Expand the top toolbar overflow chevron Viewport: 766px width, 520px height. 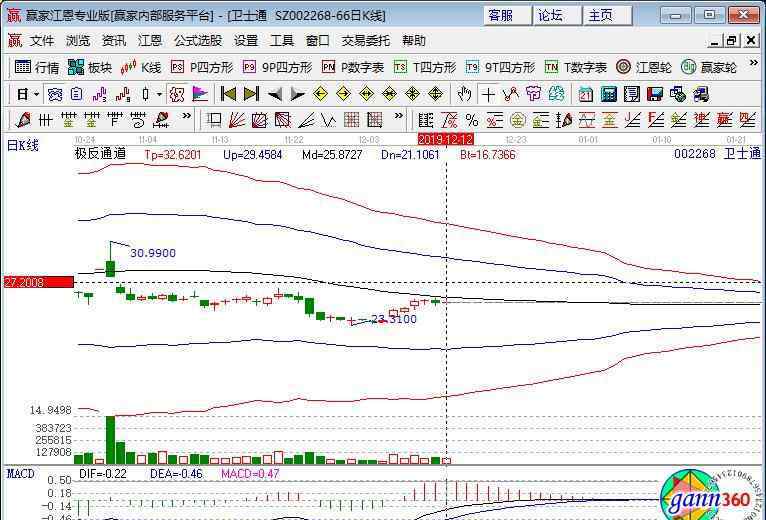click(753, 63)
